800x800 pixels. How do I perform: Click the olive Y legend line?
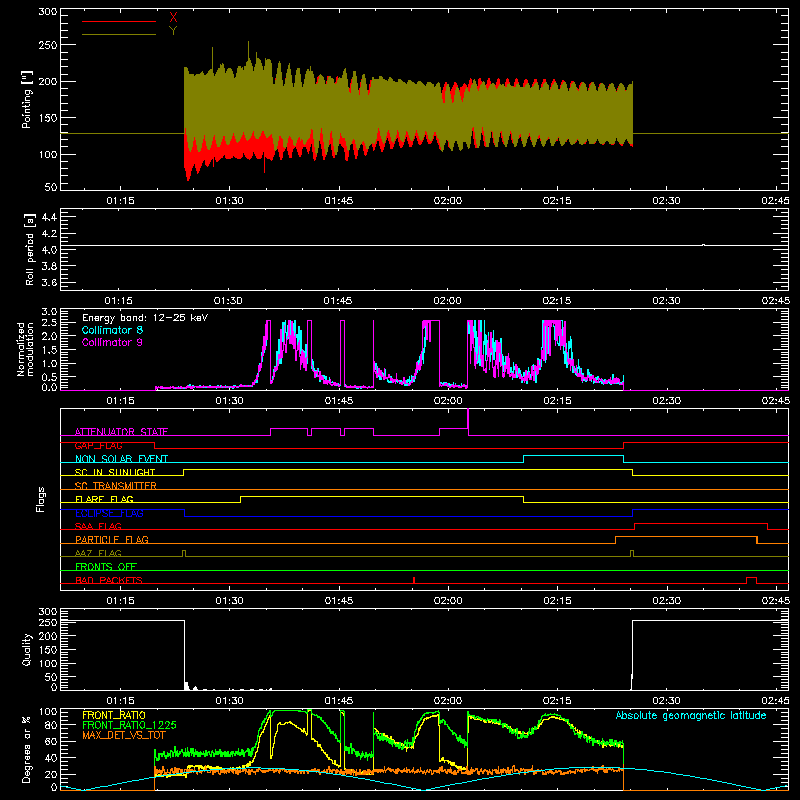pos(119,34)
